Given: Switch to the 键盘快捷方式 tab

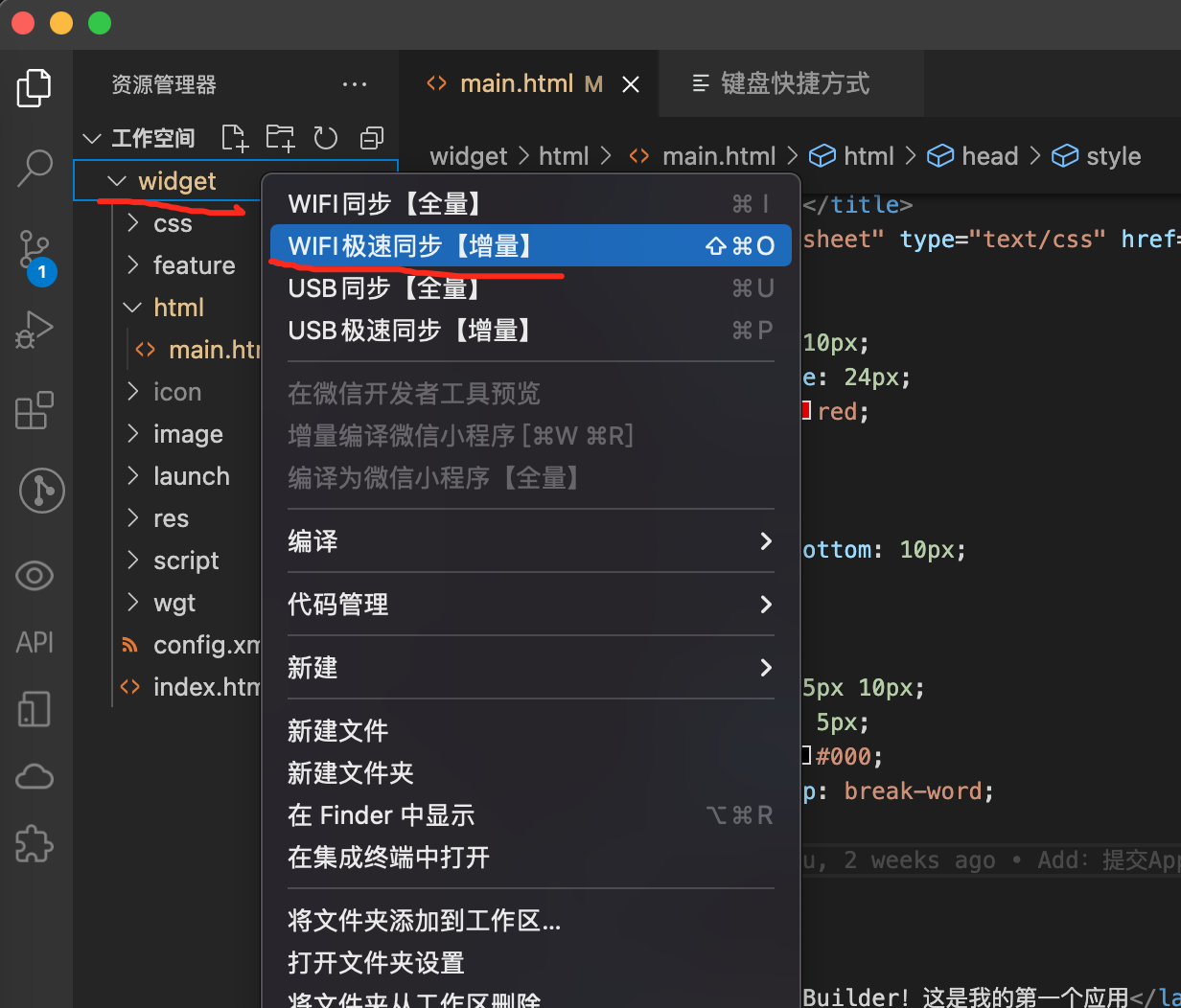Looking at the screenshot, I should pos(794,84).
